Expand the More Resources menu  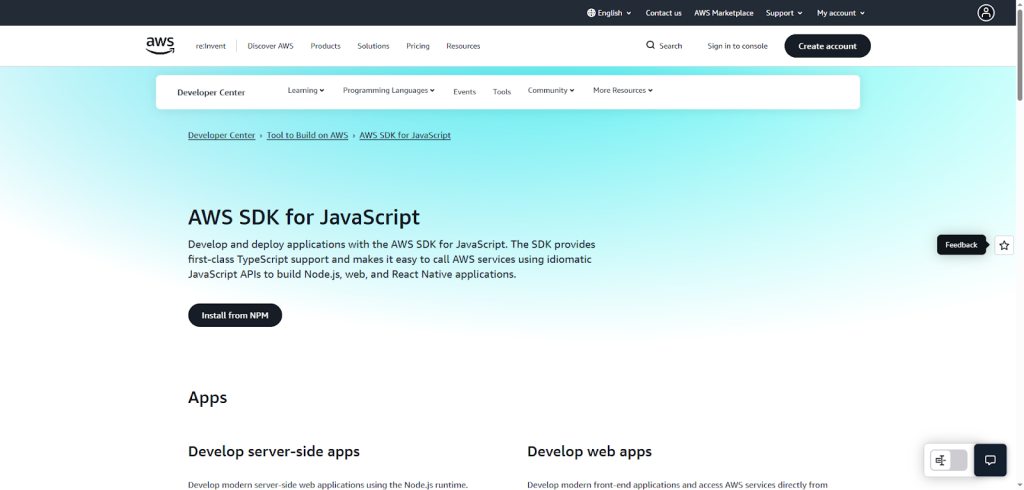[x=622, y=91]
